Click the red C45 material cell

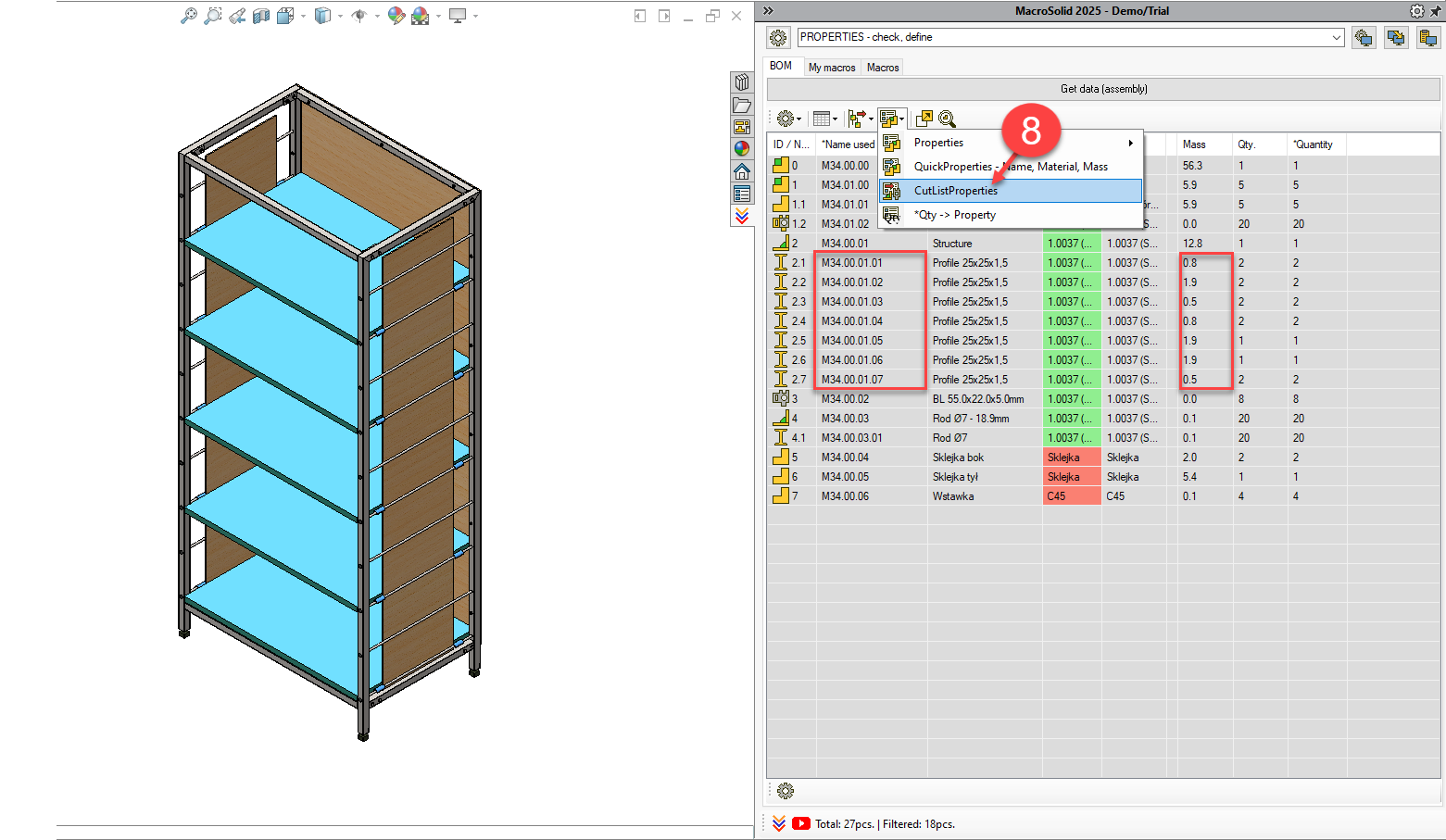pyautogui.click(x=1072, y=496)
